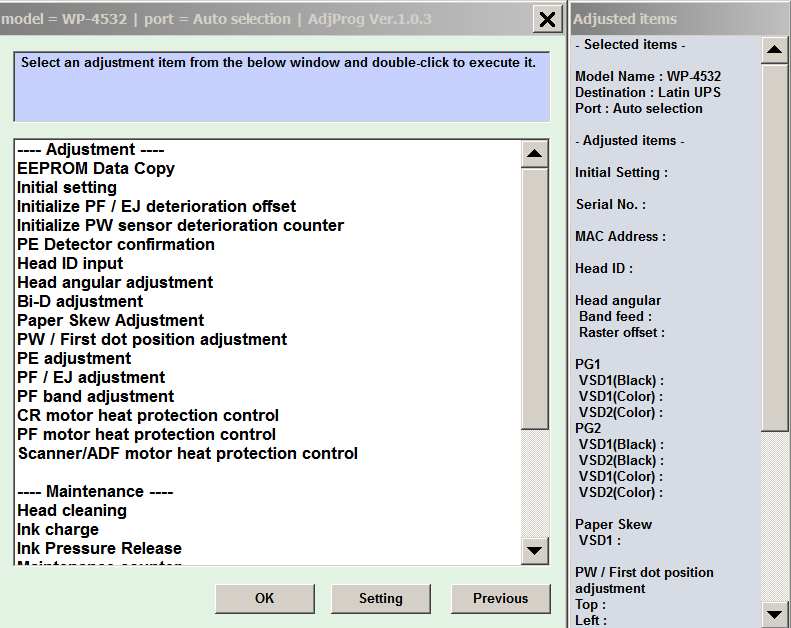Screen dimensions: 791x628
Task: Click Head ID label in side panel
Action: pyautogui.click(x=604, y=269)
